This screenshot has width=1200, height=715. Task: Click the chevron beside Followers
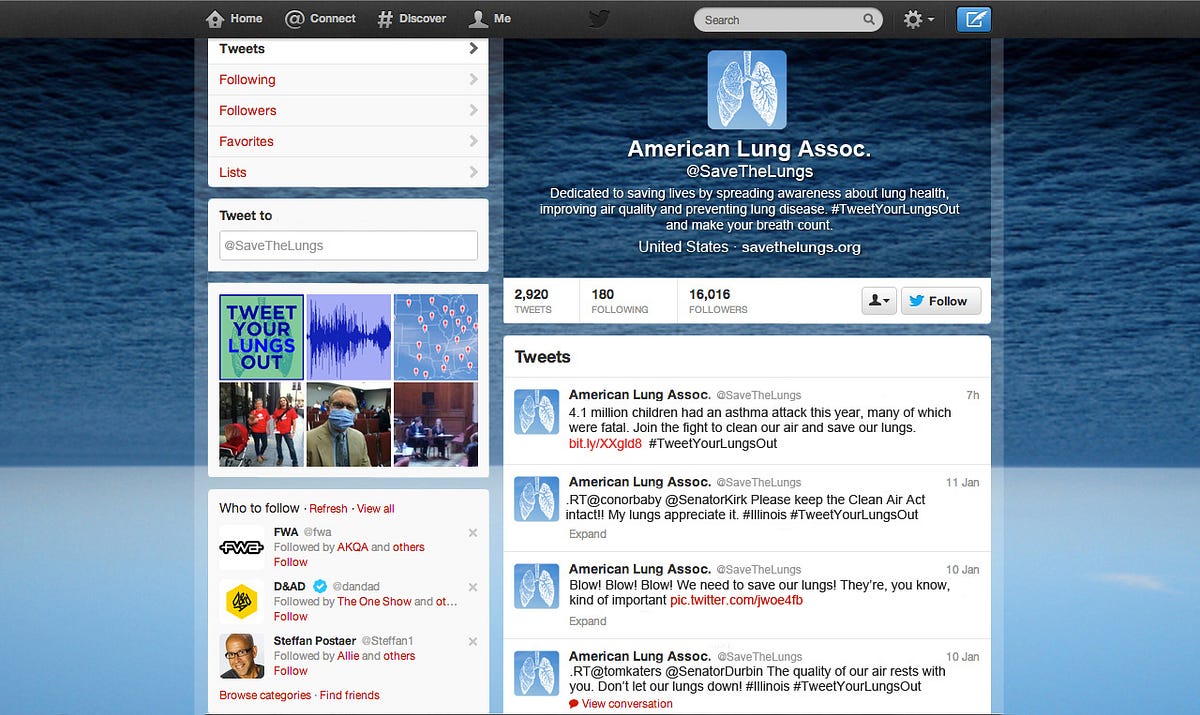(473, 111)
